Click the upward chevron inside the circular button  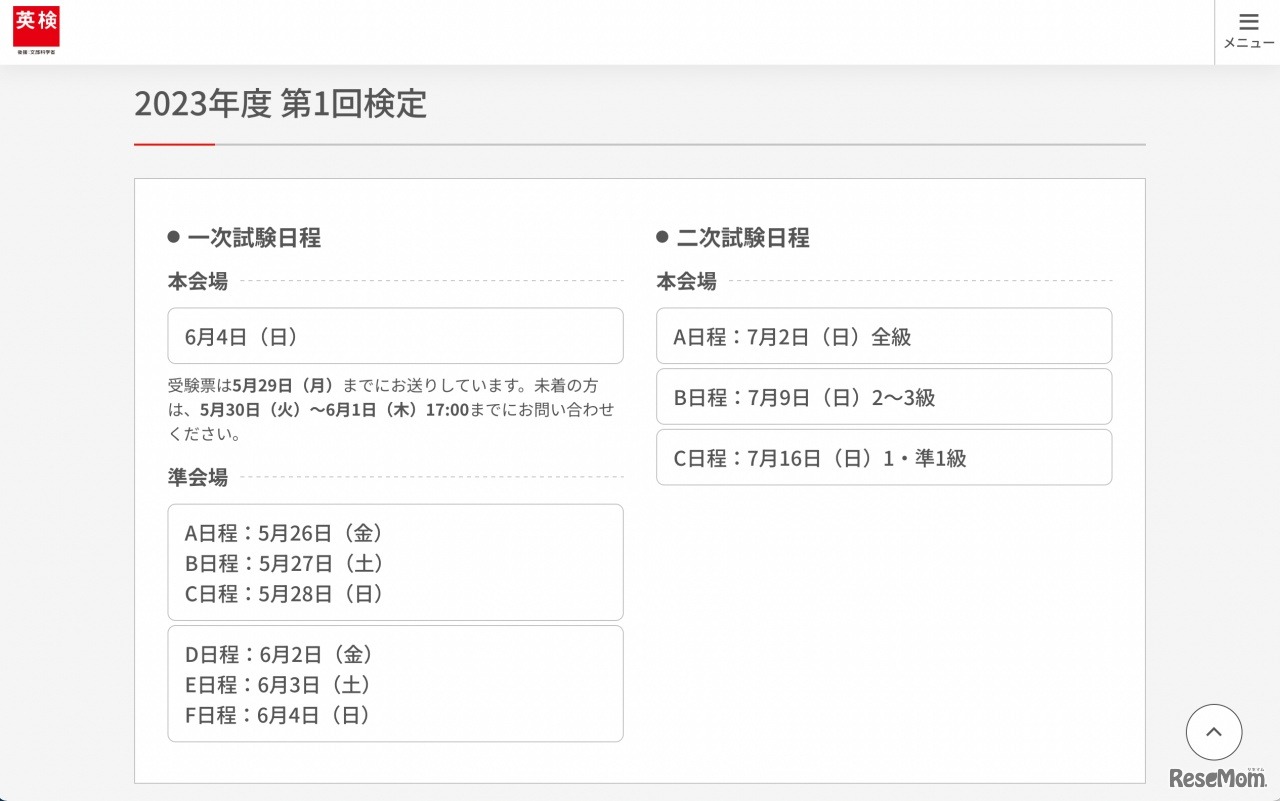[x=1213, y=731]
